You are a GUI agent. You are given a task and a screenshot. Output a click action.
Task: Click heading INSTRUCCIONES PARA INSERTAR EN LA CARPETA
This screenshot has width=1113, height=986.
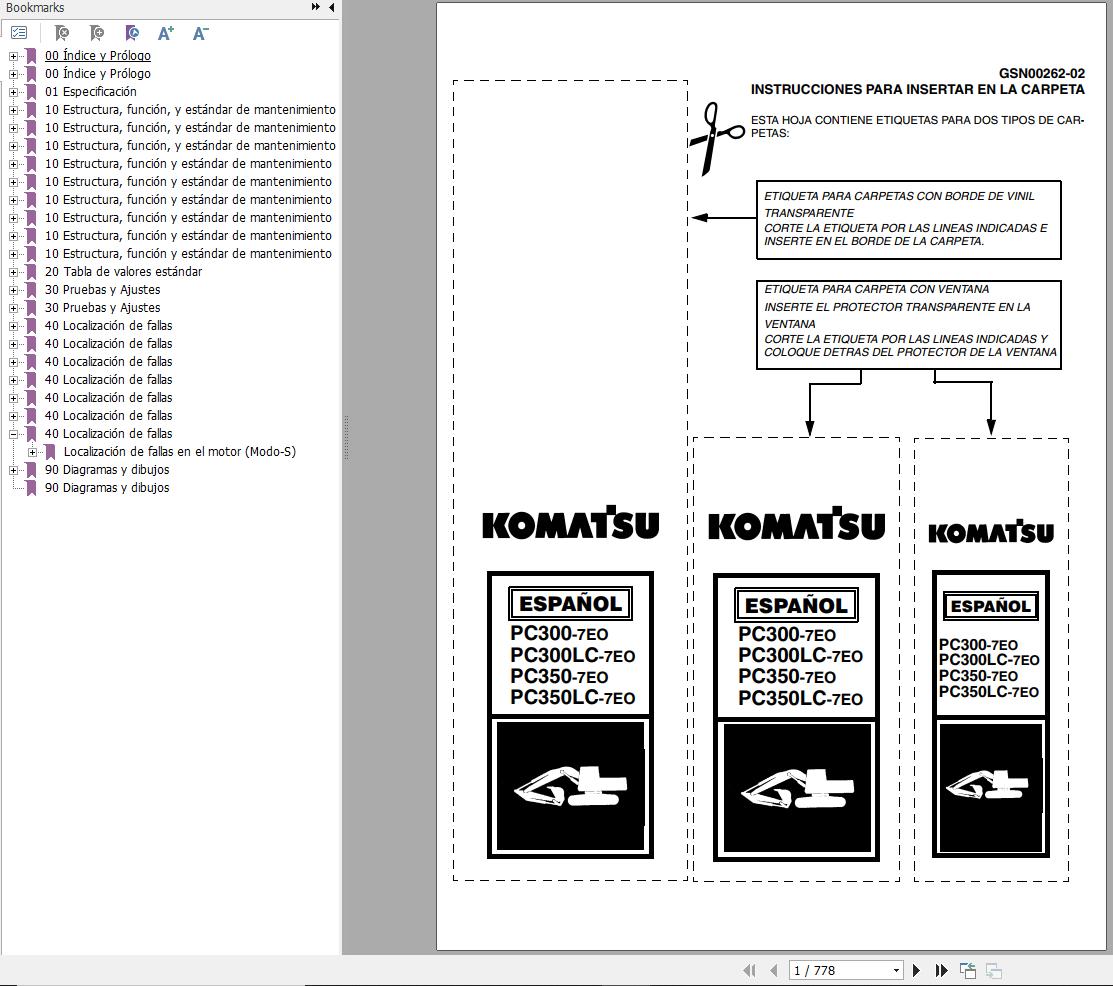918,89
